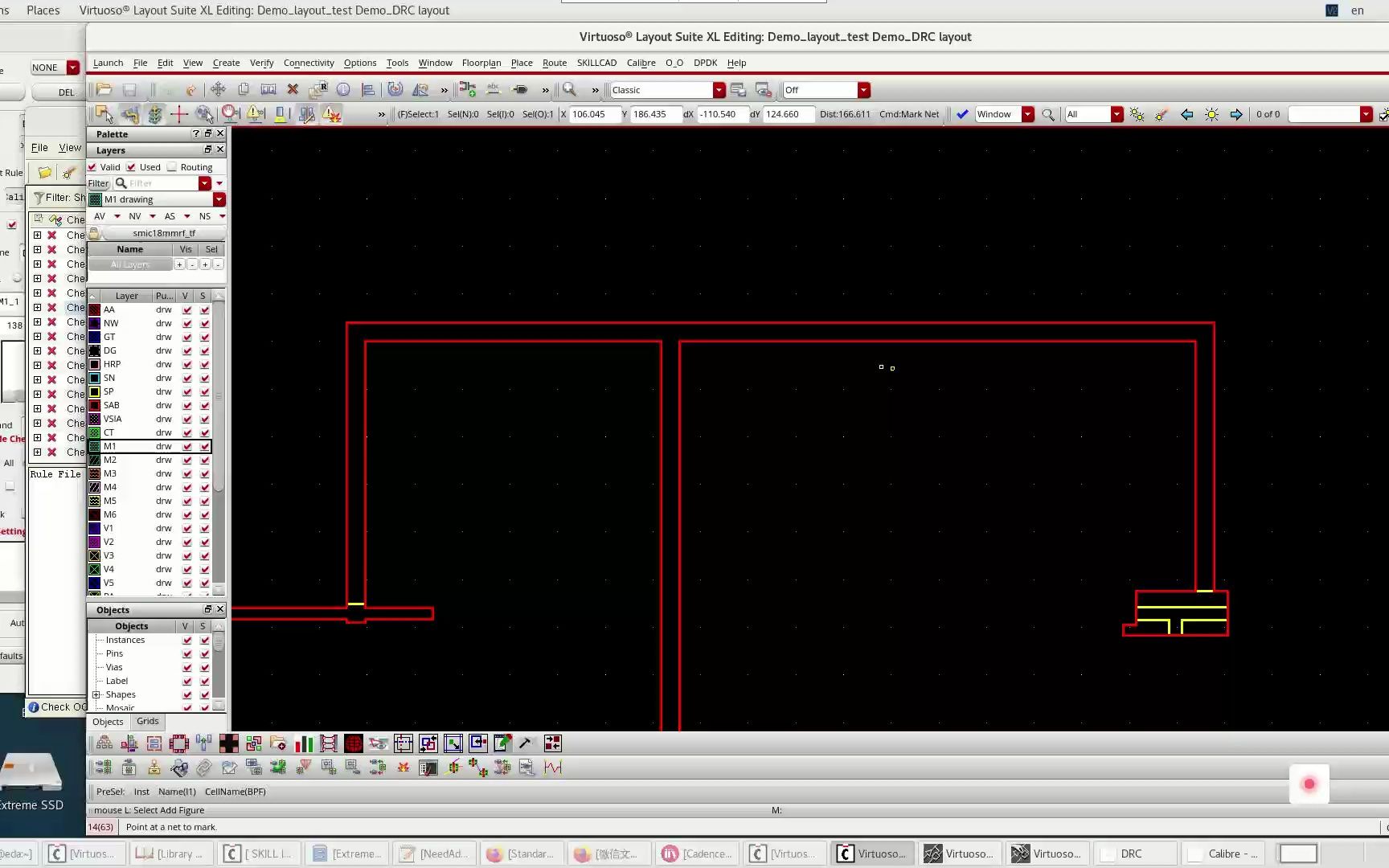
Task: Click the NW layer color swatch
Action: click(x=95, y=323)
